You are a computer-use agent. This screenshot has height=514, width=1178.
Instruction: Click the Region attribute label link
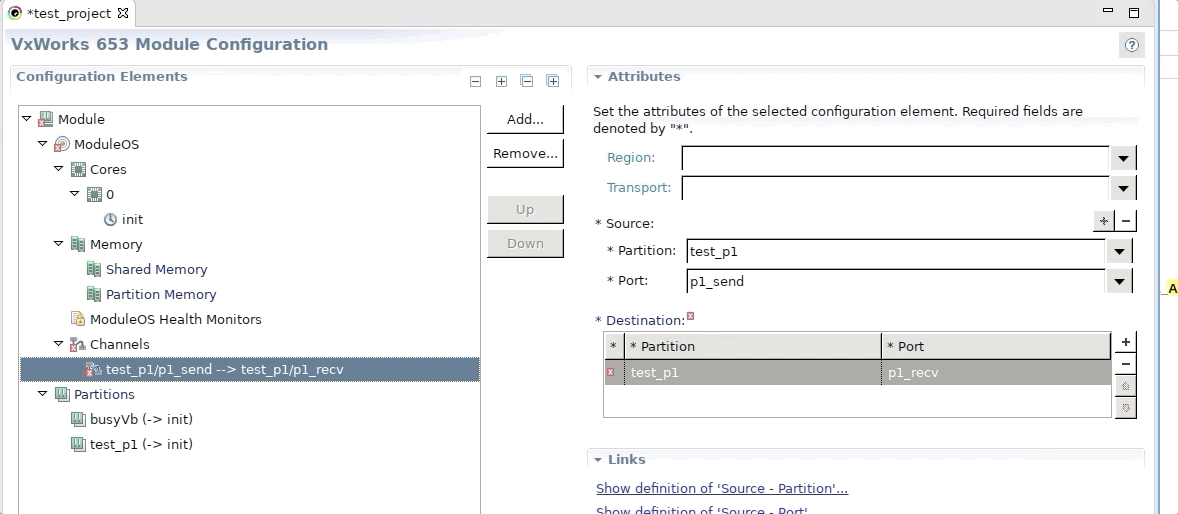(631, 158)
